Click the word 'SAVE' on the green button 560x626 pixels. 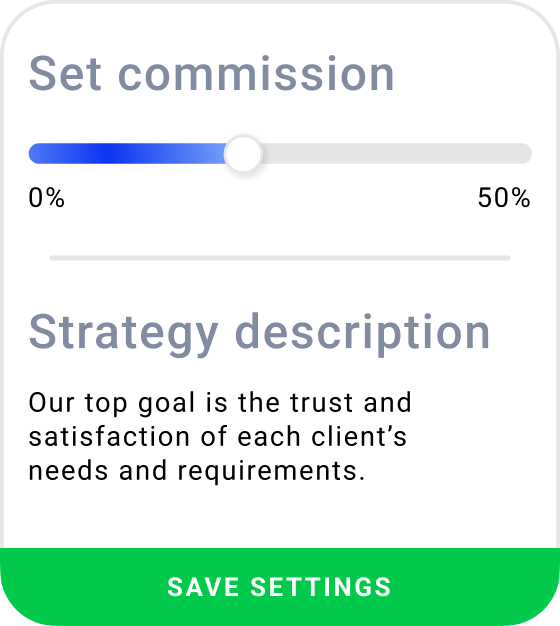point(204,587)
